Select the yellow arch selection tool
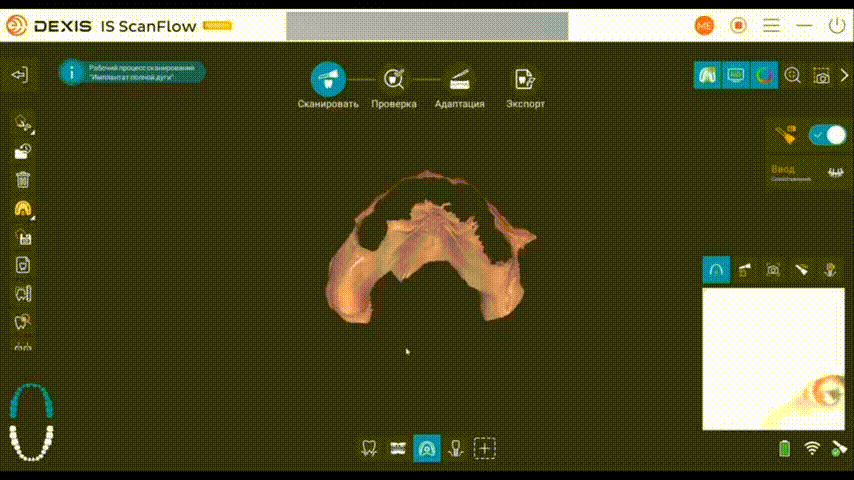The height and width of the screenshot is (480, 854). pos(23,209)
